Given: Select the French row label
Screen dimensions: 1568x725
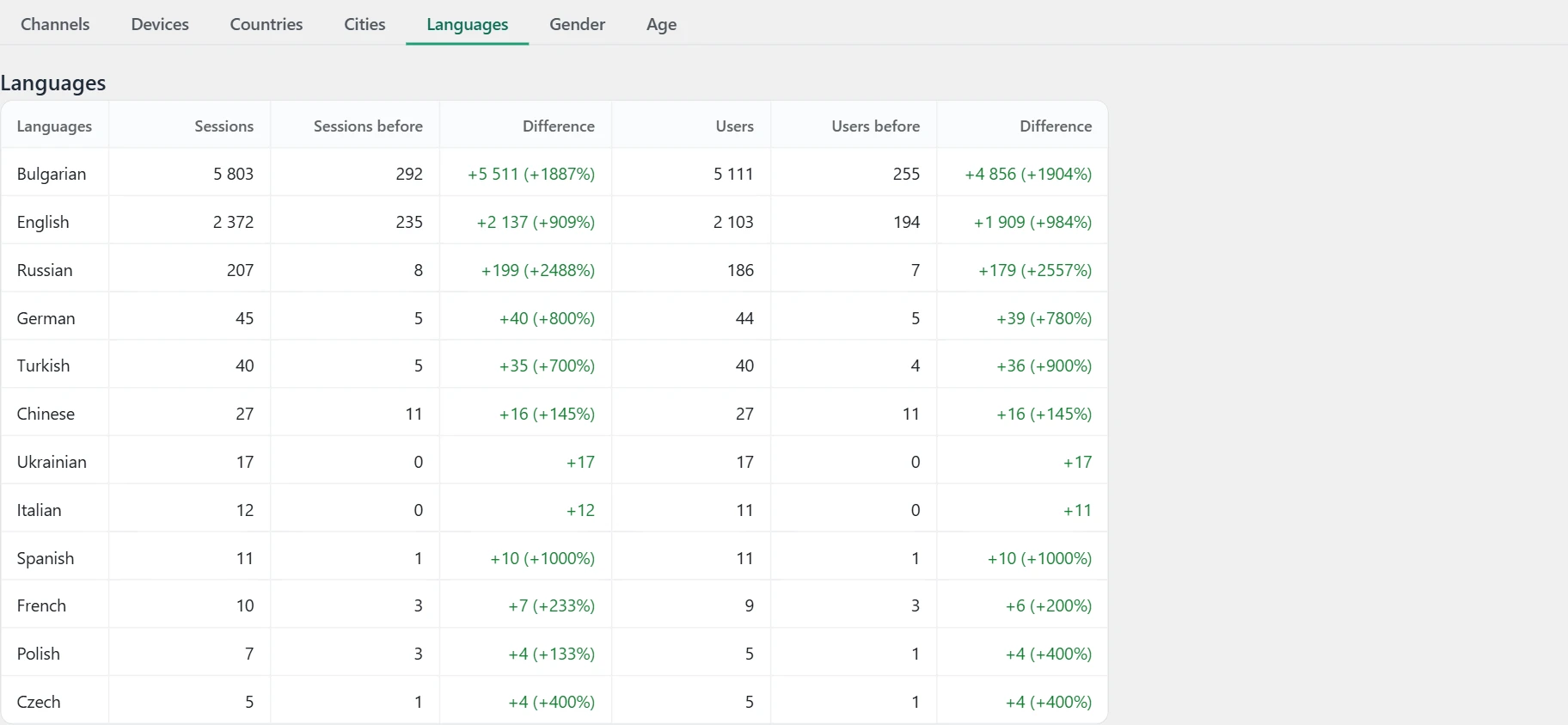Looking at the screenshot, I should 41,605.
